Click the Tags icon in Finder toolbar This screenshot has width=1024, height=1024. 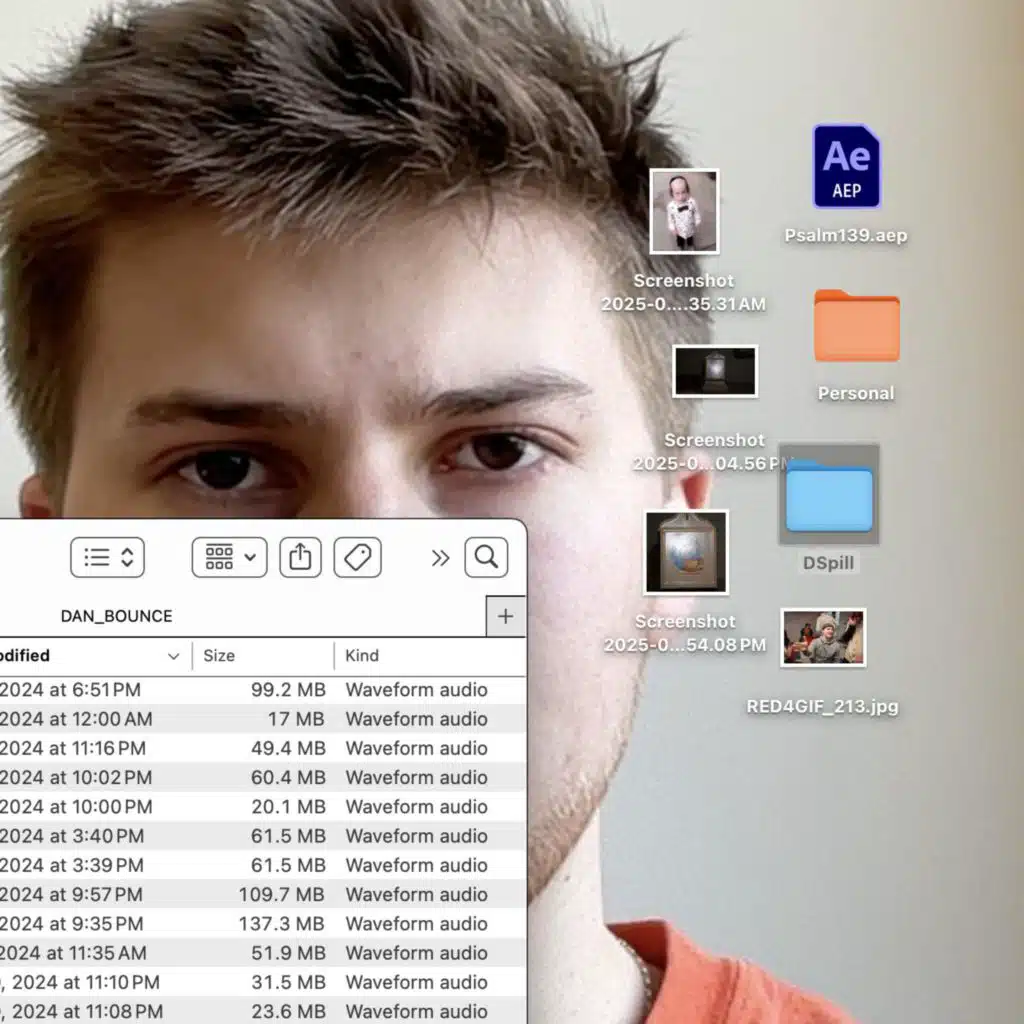click(x=357, y=558)
